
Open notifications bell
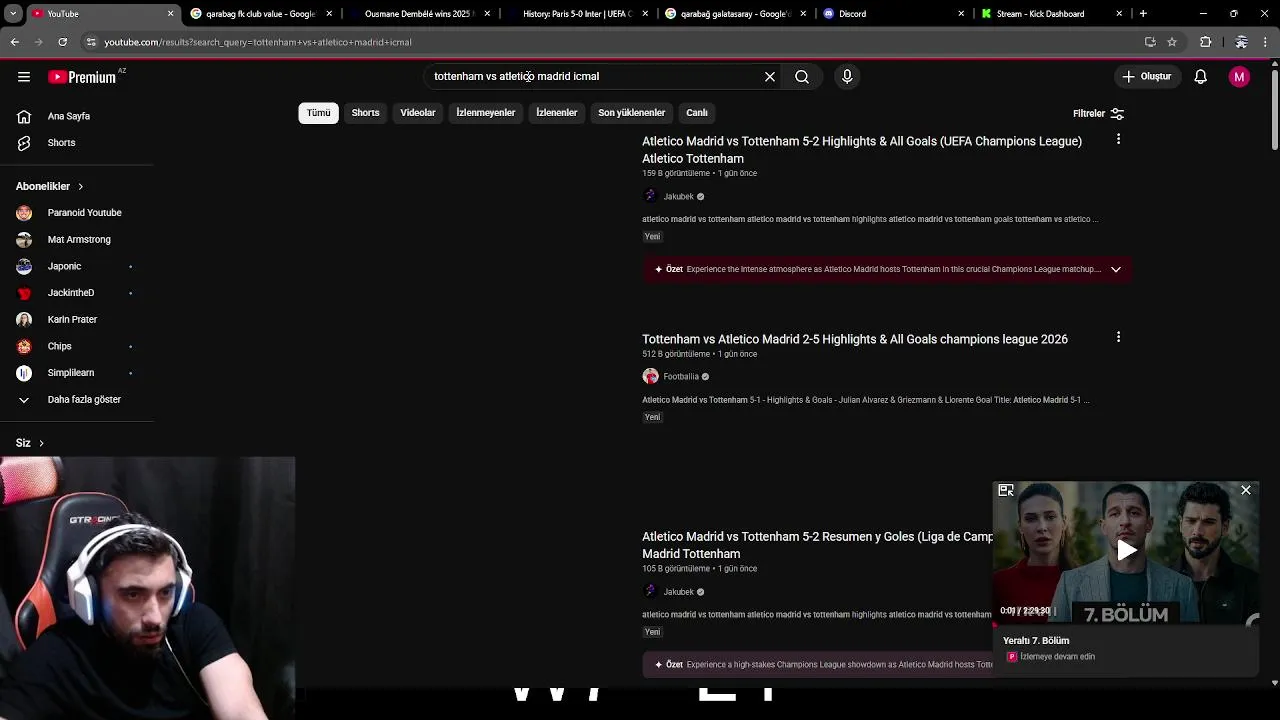(1201, 76)
